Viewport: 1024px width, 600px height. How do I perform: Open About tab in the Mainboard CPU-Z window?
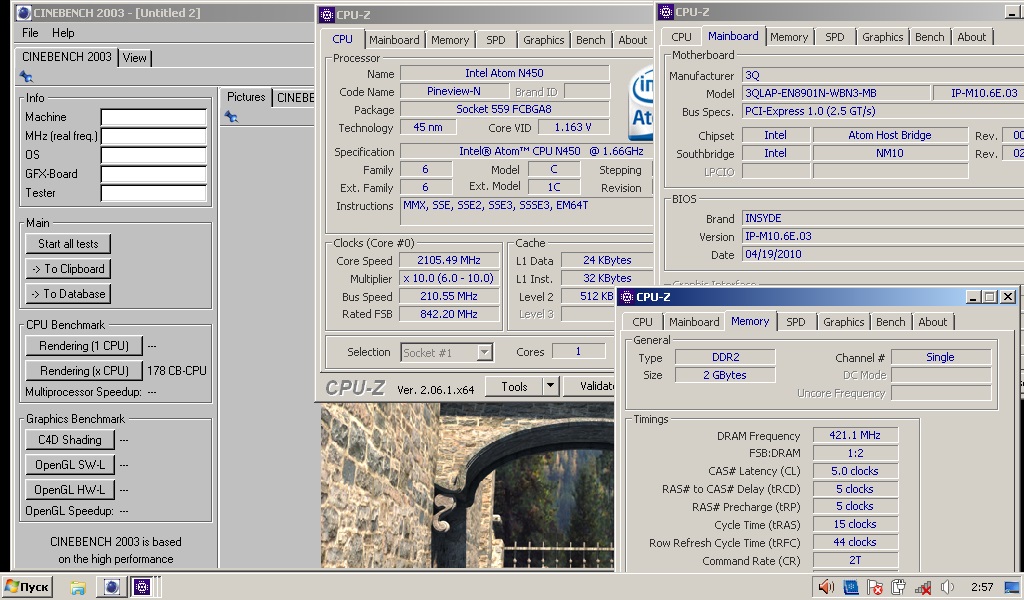tap(972, 37)
